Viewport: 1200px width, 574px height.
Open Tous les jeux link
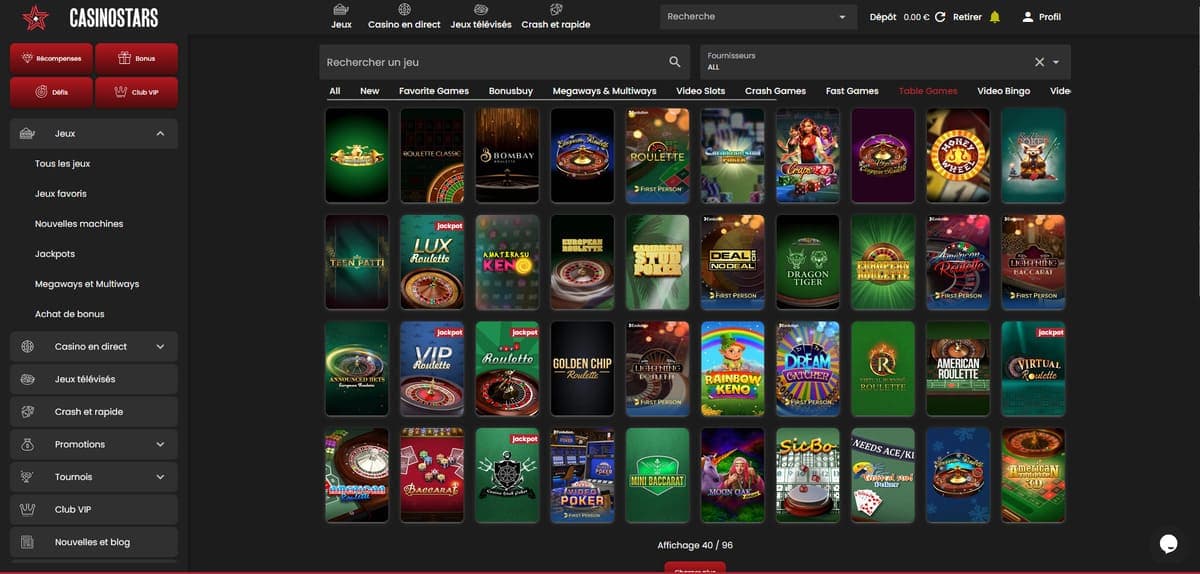62,164
